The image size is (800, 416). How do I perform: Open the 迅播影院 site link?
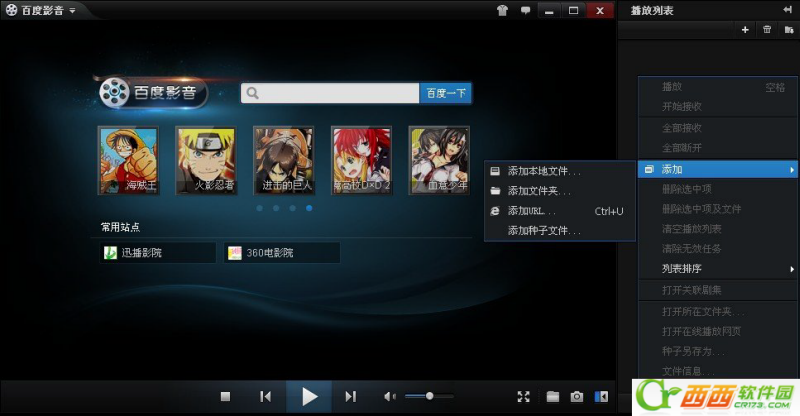158,253
